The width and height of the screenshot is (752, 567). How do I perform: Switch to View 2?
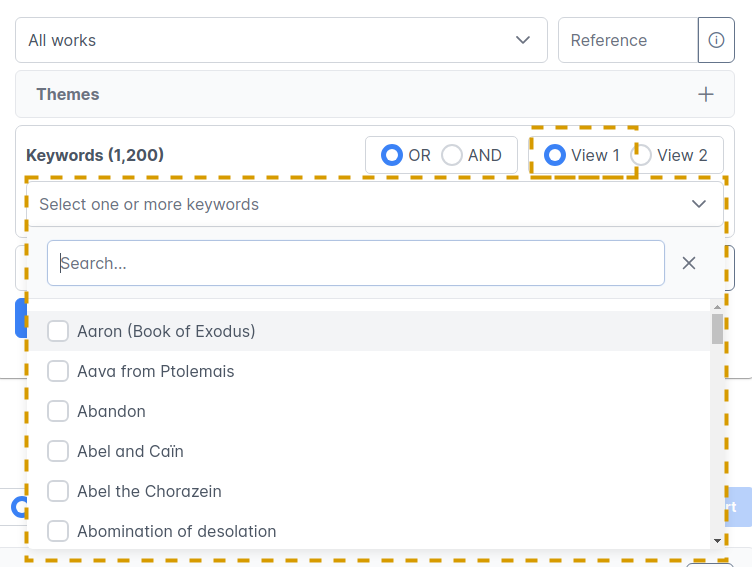coord(641,155)
